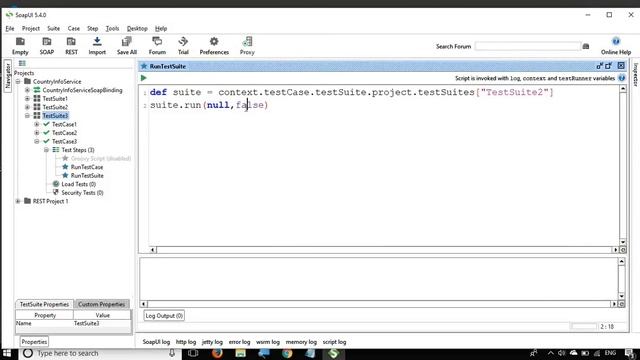This screenshot has width=640, height=360.
Task: Open the Desktop menu
Action: (137, 29)
